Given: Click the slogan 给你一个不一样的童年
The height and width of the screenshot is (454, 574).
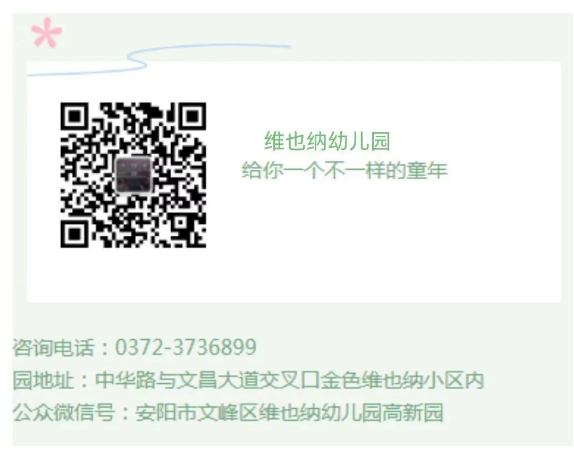Looking at the screenshot, I should pos(344,170).
